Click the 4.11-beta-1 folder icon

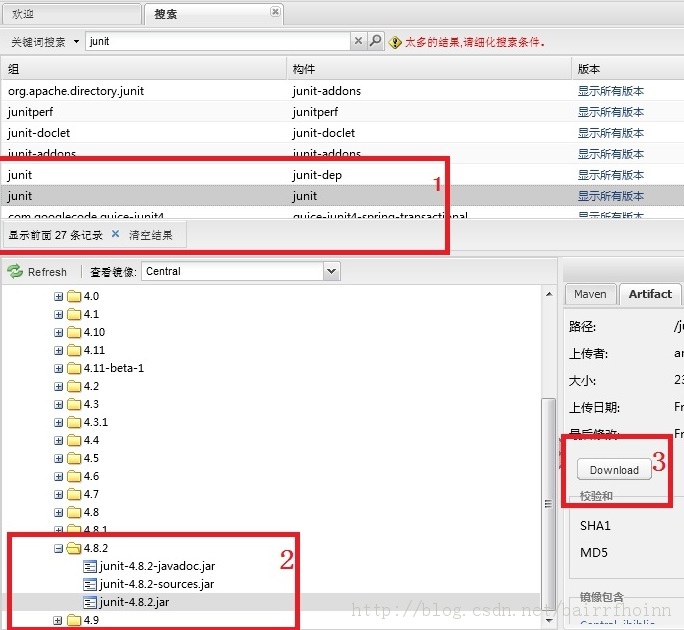point(74,368)
